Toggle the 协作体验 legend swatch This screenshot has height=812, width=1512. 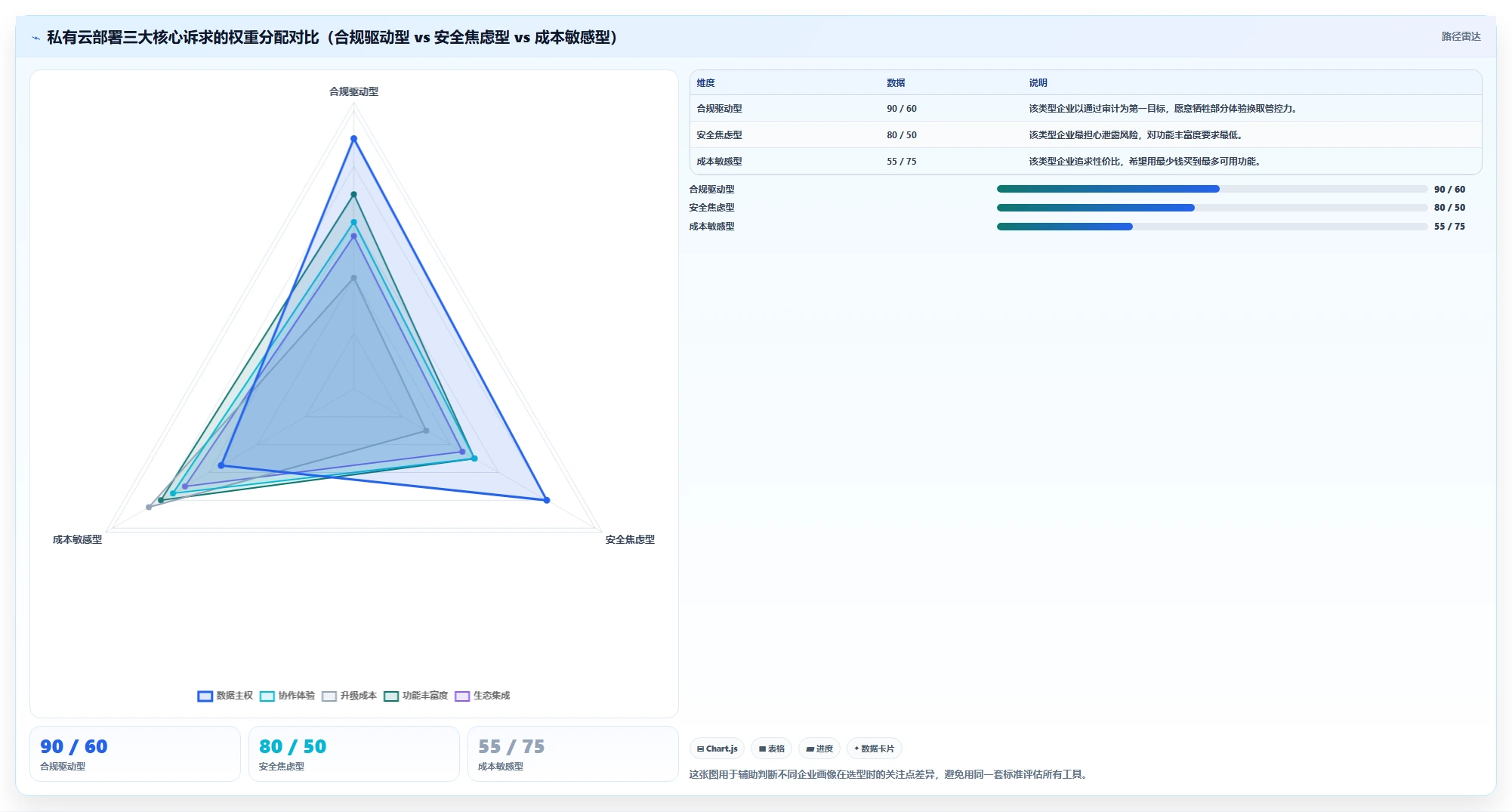[x=267, y=696]
